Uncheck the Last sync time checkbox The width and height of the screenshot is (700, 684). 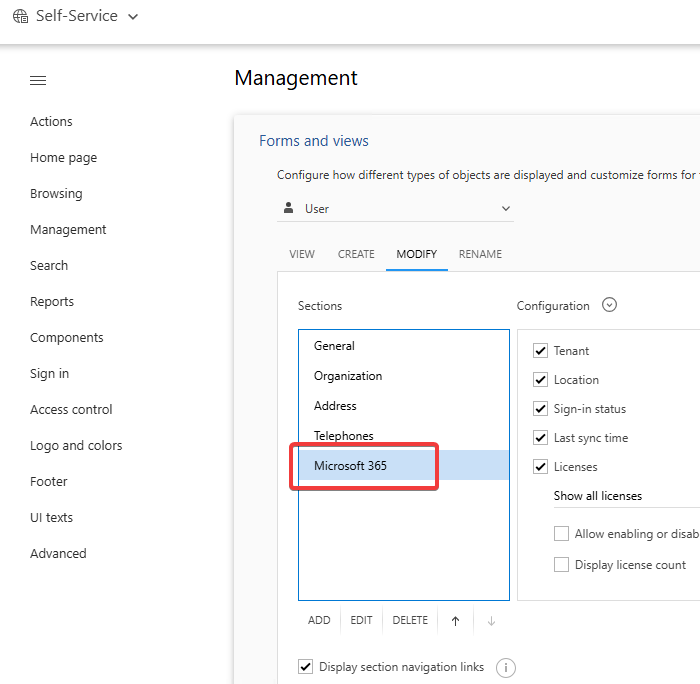pos(541,438)
